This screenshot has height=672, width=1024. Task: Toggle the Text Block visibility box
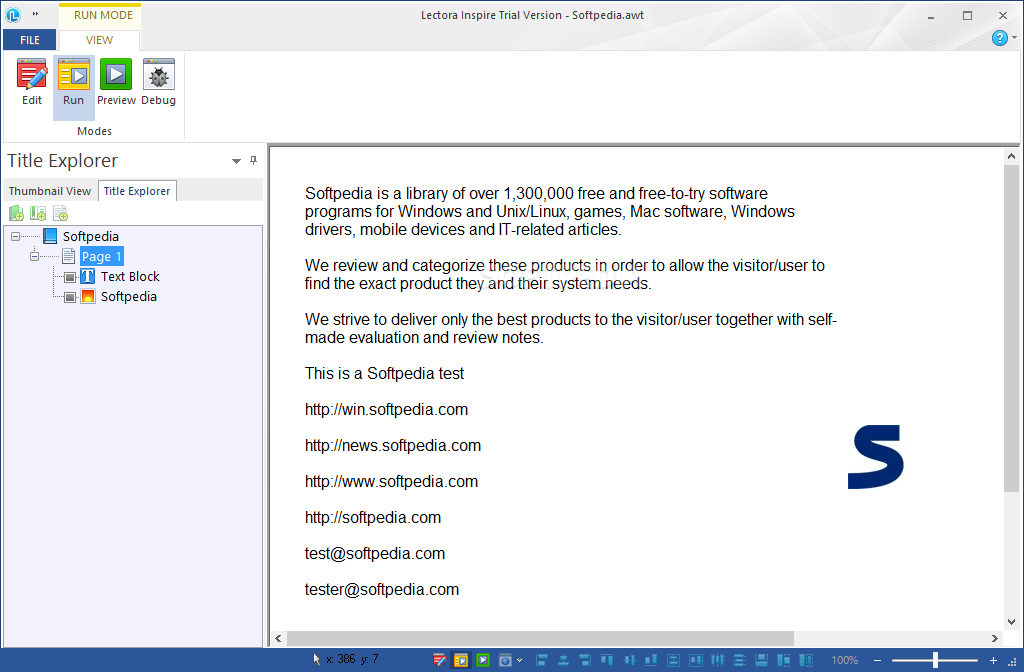(x=70, y=278)
